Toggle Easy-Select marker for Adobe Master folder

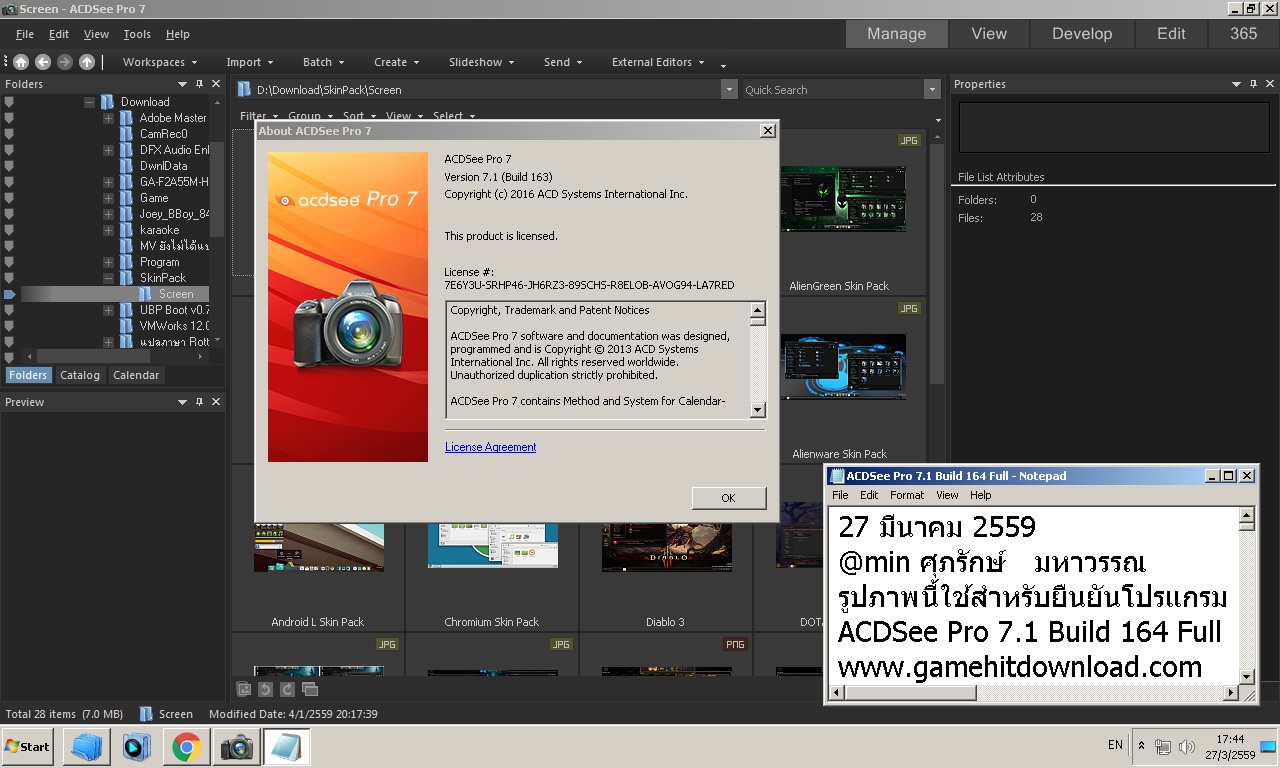[x=9, y=118]
